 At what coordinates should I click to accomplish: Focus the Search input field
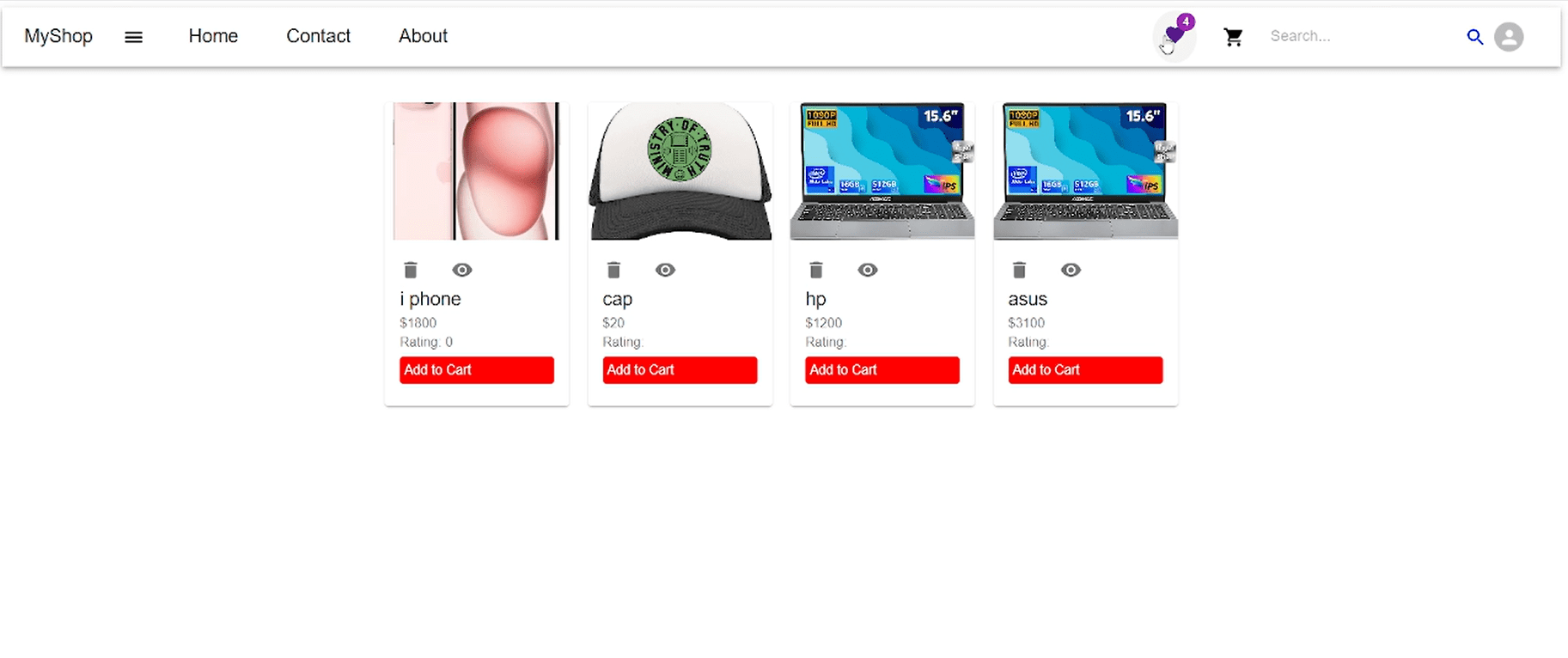[1362, 36]
